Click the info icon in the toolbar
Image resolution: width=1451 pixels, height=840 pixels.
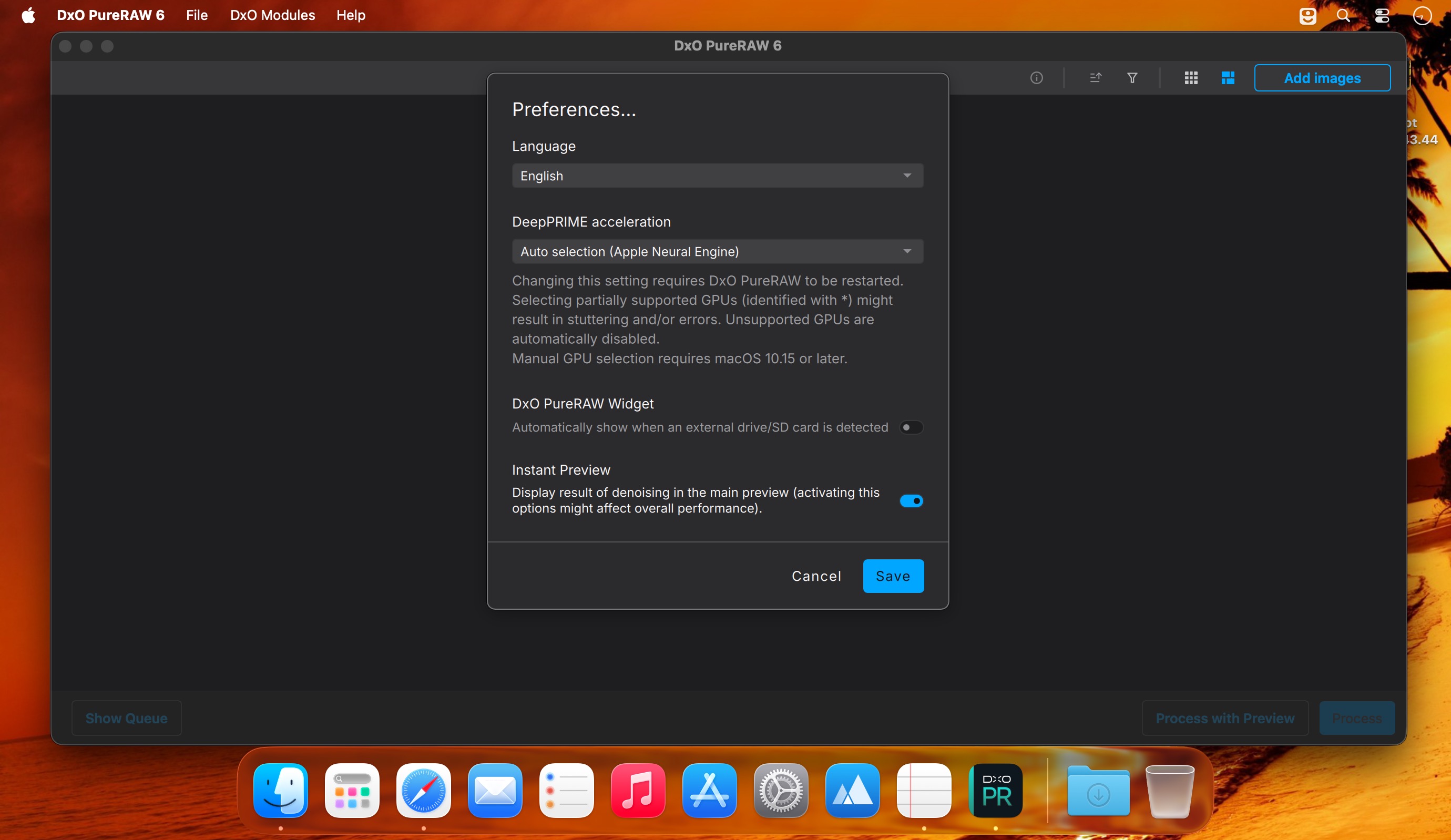[1036, 78]
